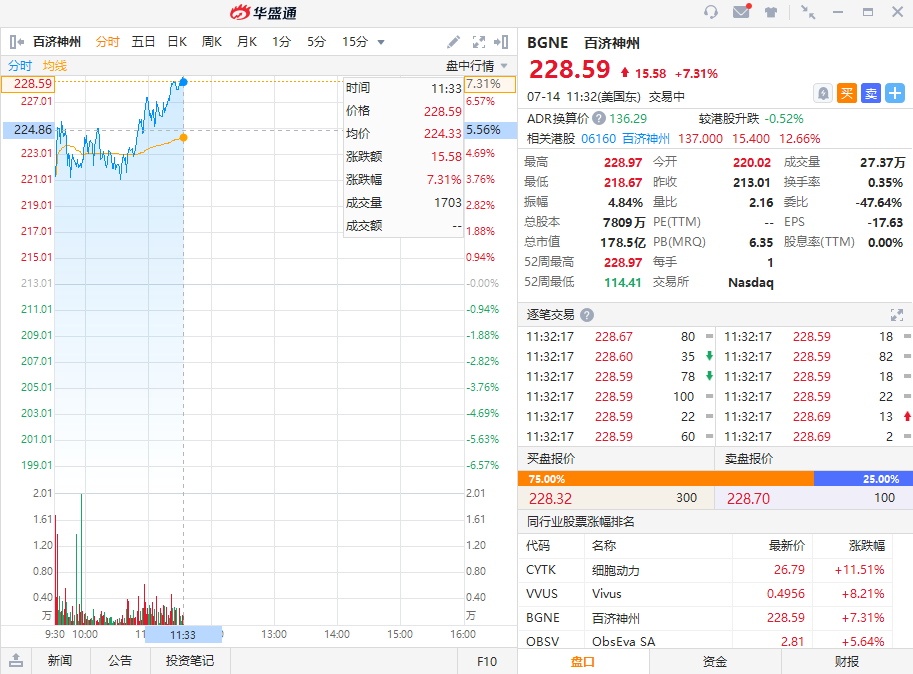The height and width of the screenshot is (674, 913).
Task: Click the 11:33 time marker on axis
Action: click(183, 634)
